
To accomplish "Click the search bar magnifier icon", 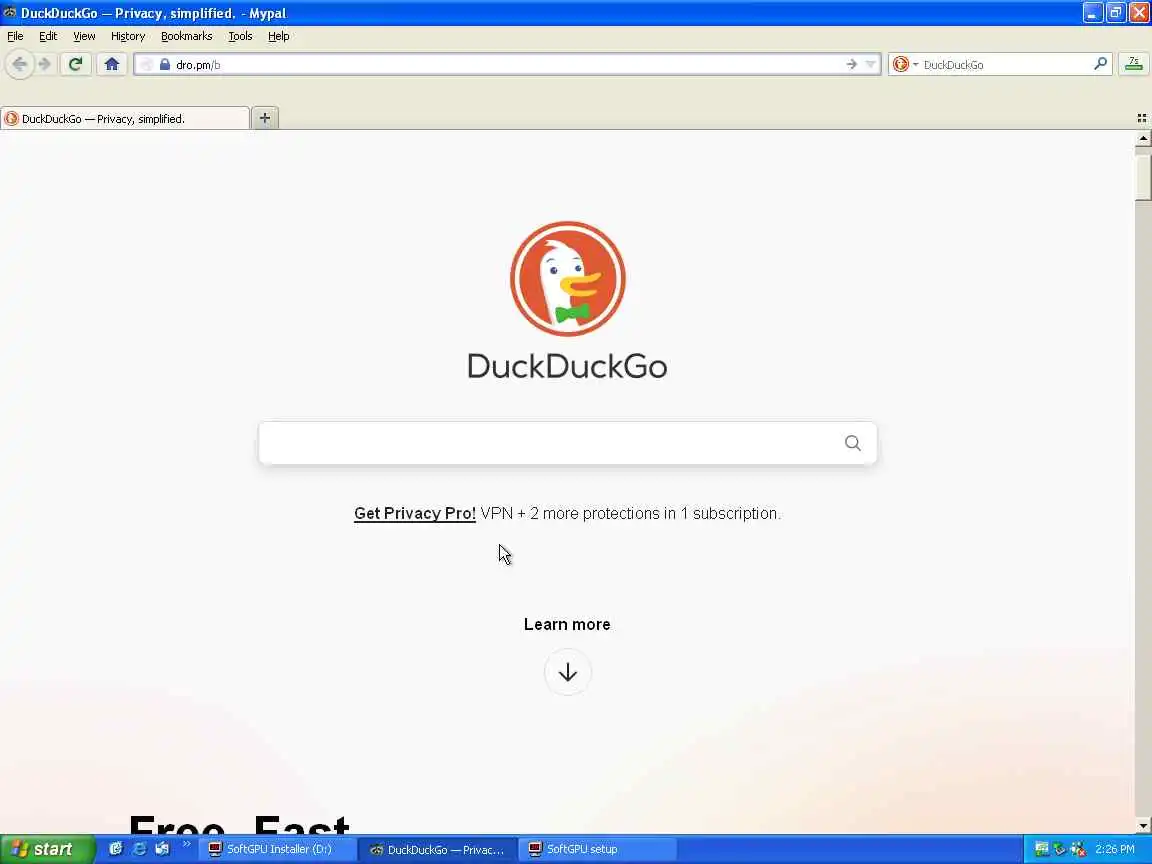I will point(1100,65).
